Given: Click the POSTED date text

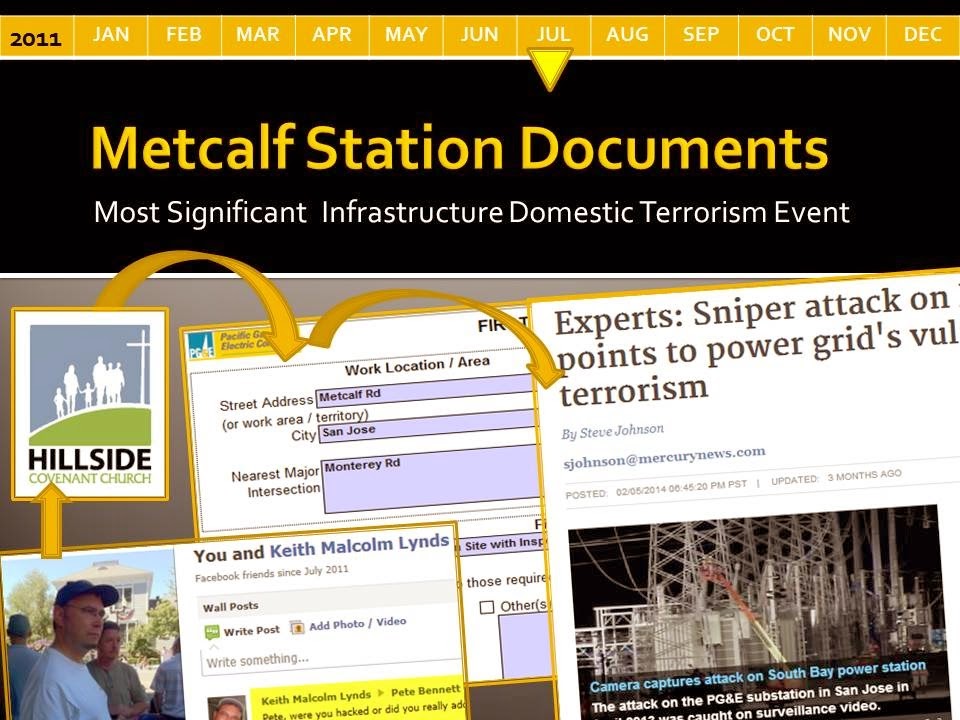Looking at the screenshot, I should click(x=656, y=489).
